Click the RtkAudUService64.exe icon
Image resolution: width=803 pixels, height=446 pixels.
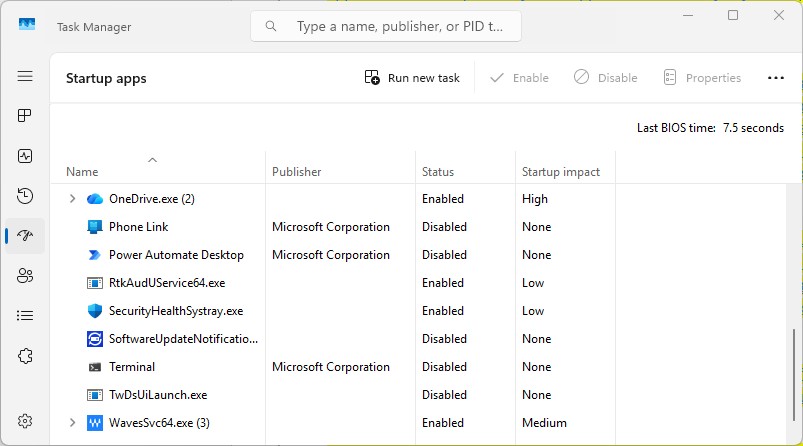(95, 283)
